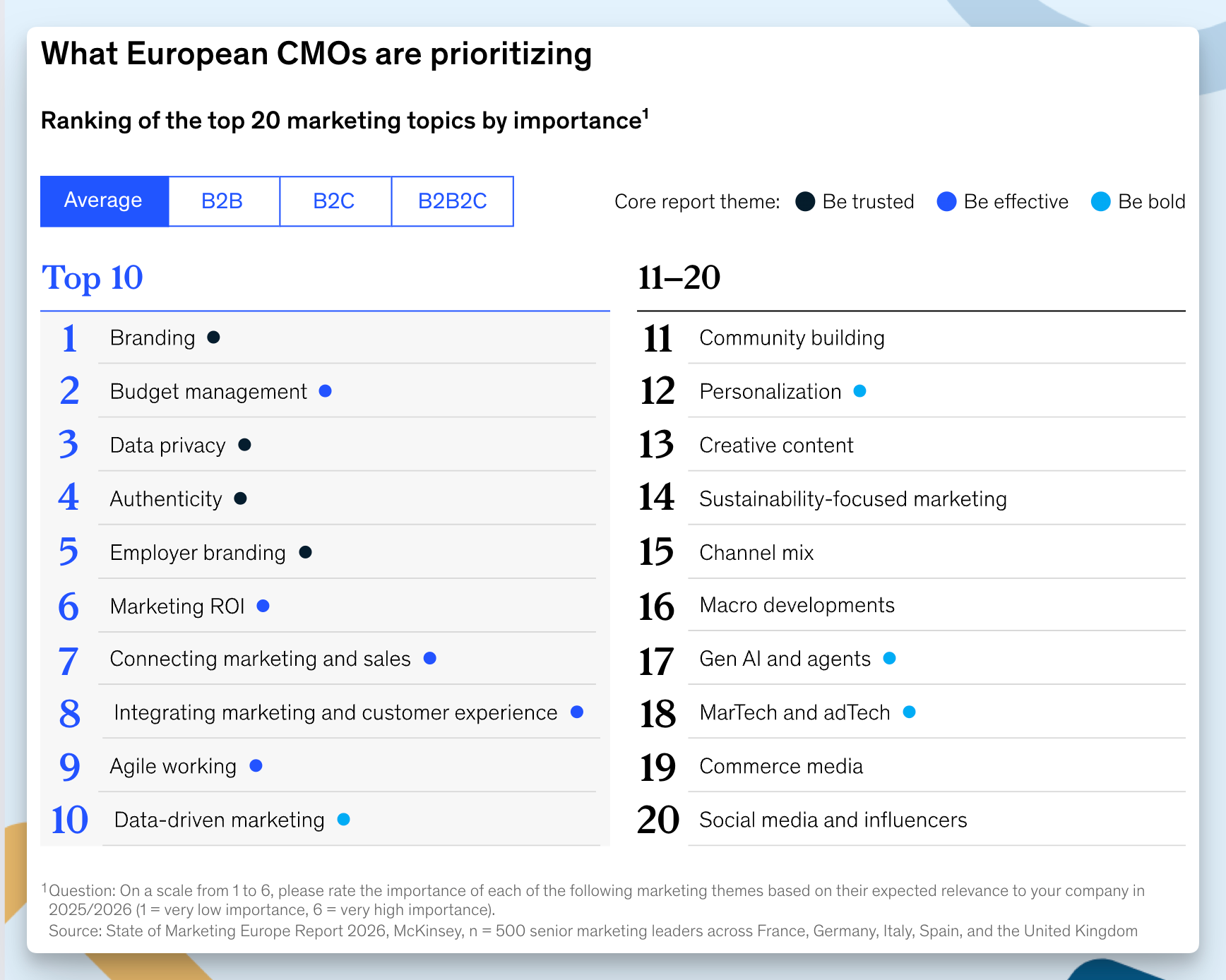Click the dot beside Marketing ROI

263,606
